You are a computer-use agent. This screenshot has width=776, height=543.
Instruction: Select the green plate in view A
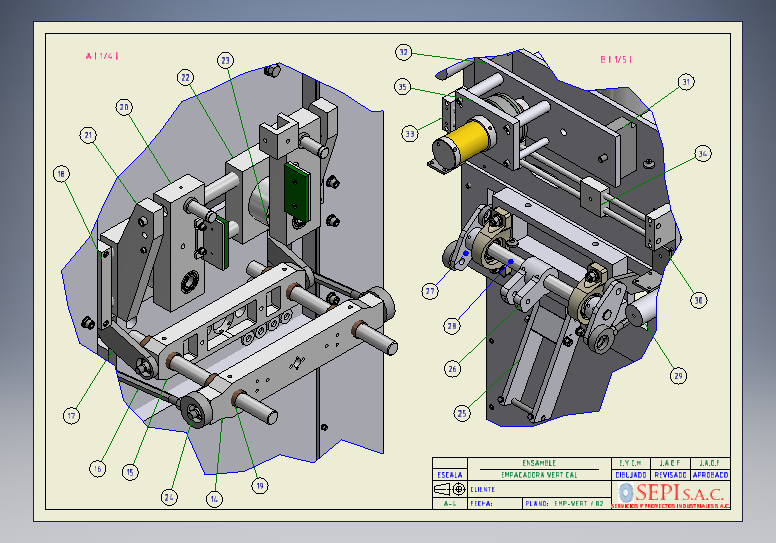(x=297, y=191)
